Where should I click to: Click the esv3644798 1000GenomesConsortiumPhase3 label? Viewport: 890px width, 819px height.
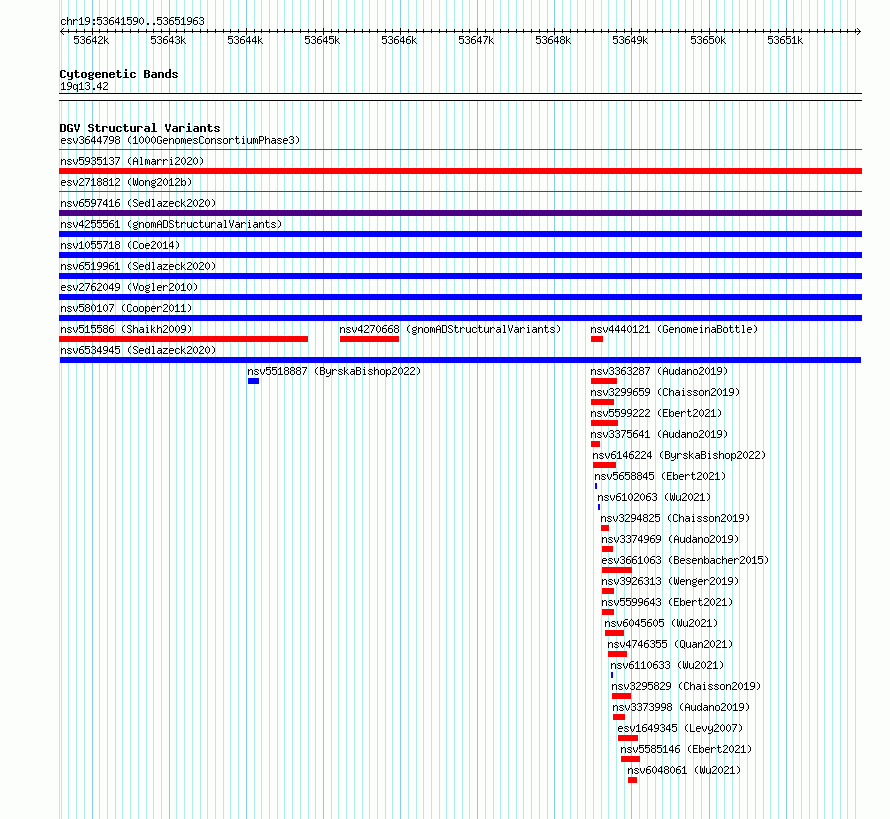click(x=180, y=140)
